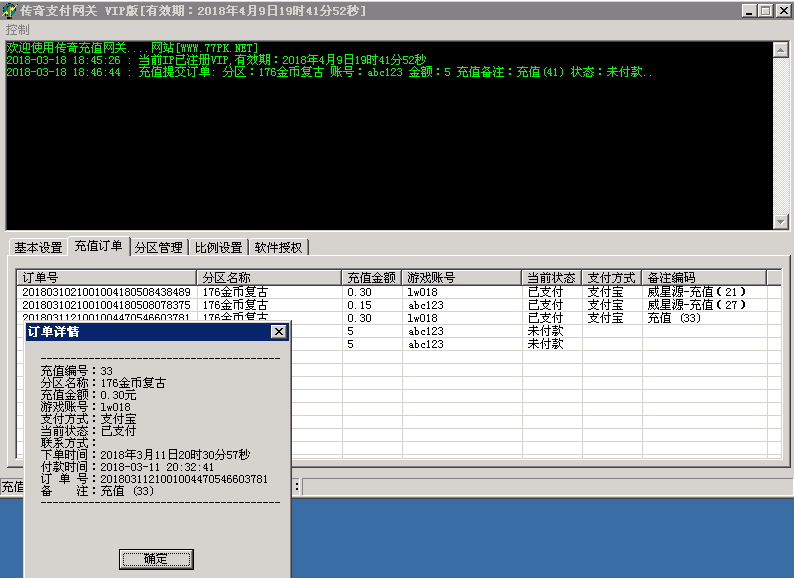Screen dimensions: 794x578
Task: Close the 订单详情 dialog with X
Action: pos(278,332)
